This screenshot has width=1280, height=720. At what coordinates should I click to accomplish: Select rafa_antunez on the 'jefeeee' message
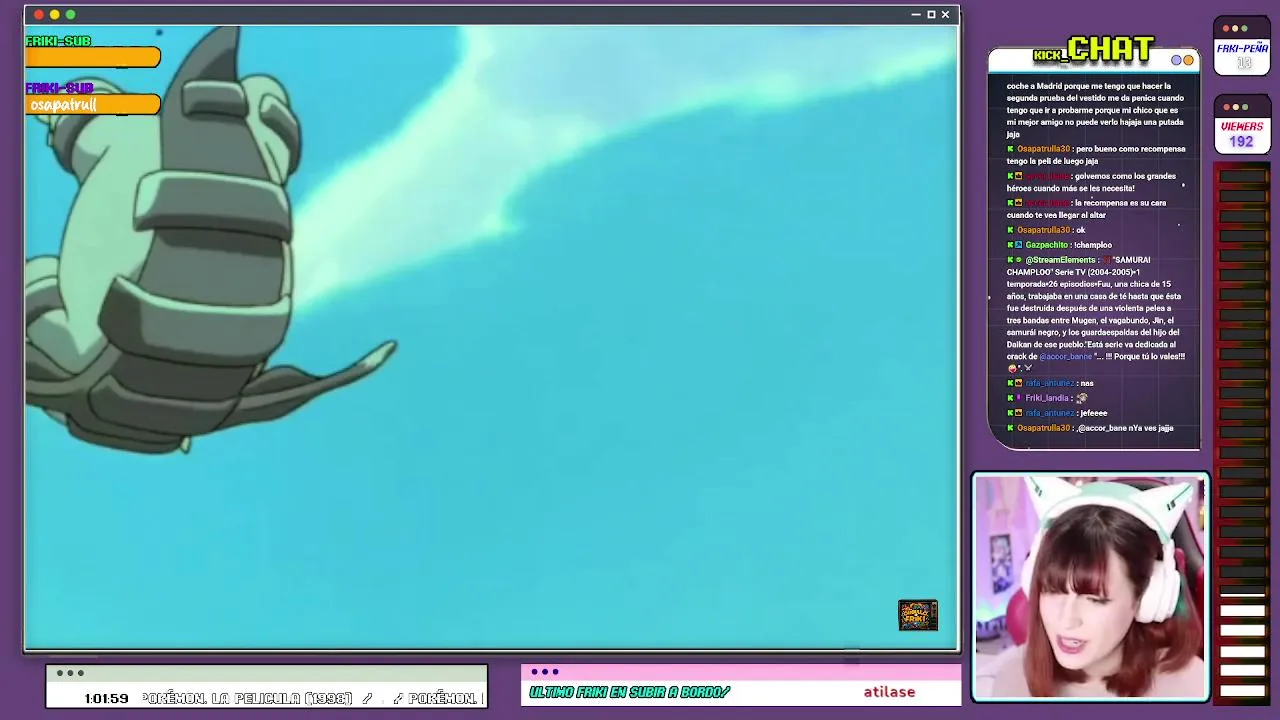click(x=1049, y=413)
